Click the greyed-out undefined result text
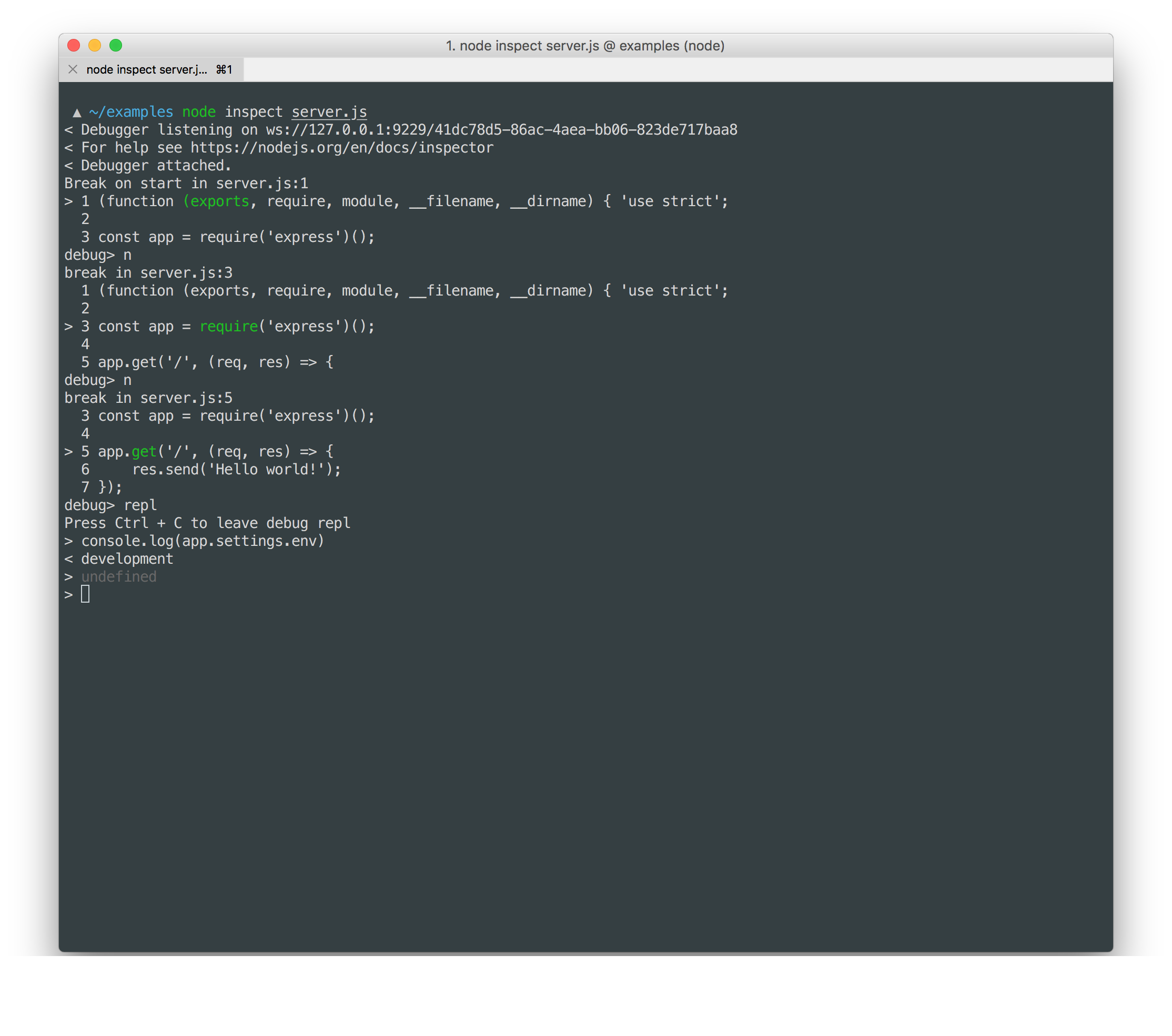Screen dimensions: 1172x1036 pos(119,577)
